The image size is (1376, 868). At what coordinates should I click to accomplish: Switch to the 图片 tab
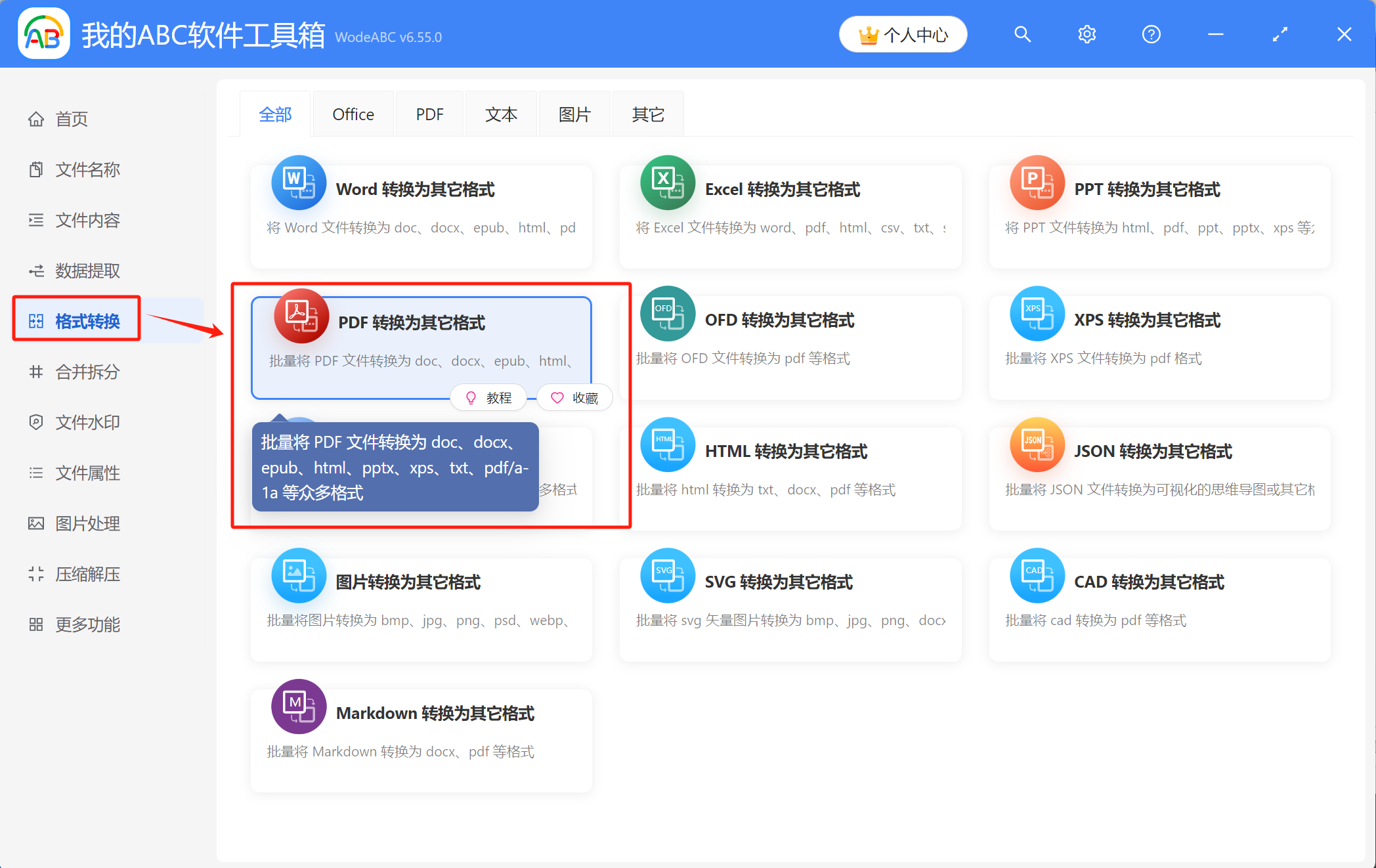[574, 113]
